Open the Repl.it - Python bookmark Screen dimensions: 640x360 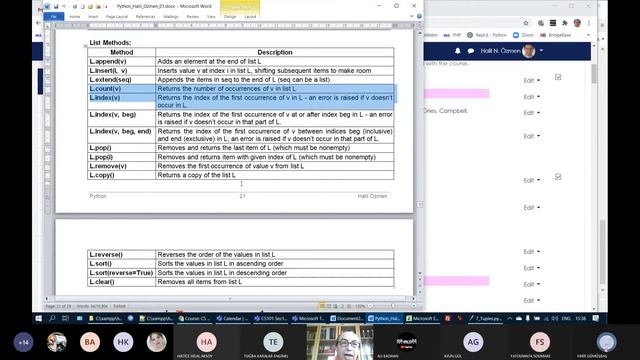pyautogui.click(x=487, y=35)
